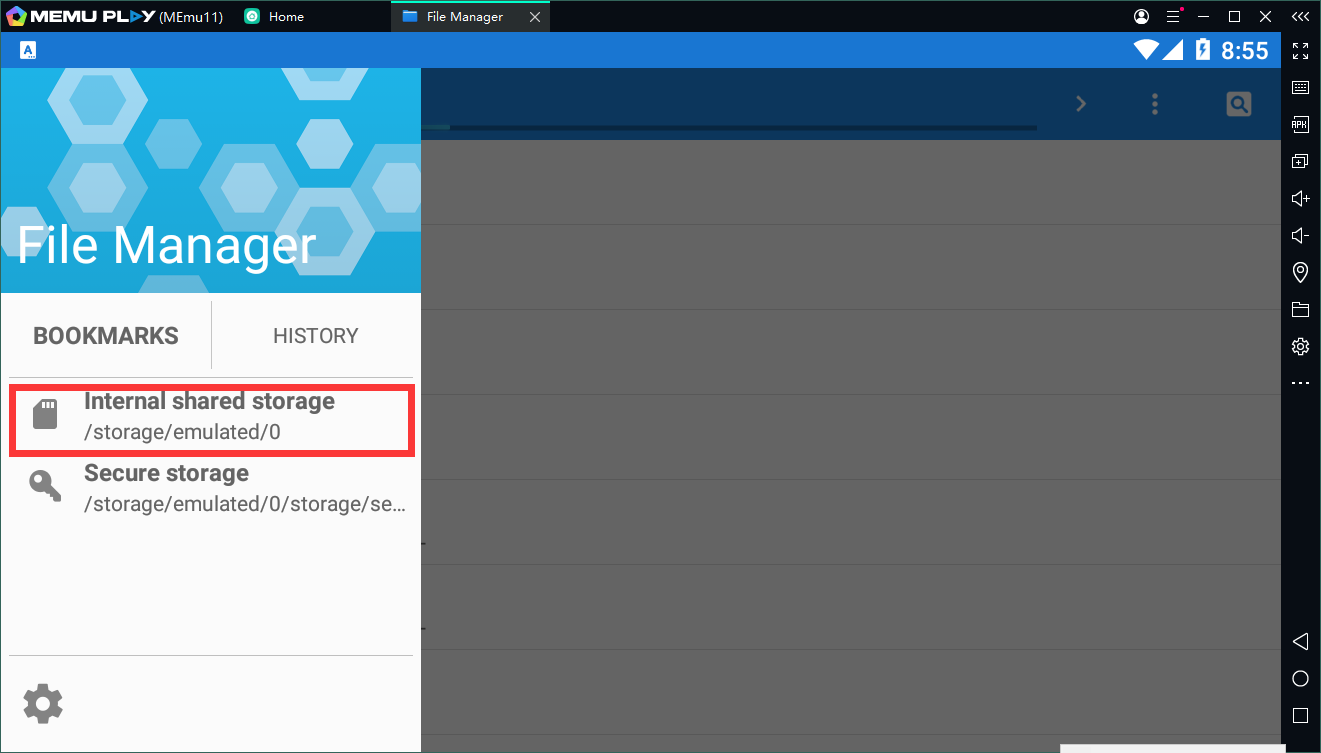1321x753 pixels.
Task: Open the Secure storage bookmark
Action: [209, 489]
